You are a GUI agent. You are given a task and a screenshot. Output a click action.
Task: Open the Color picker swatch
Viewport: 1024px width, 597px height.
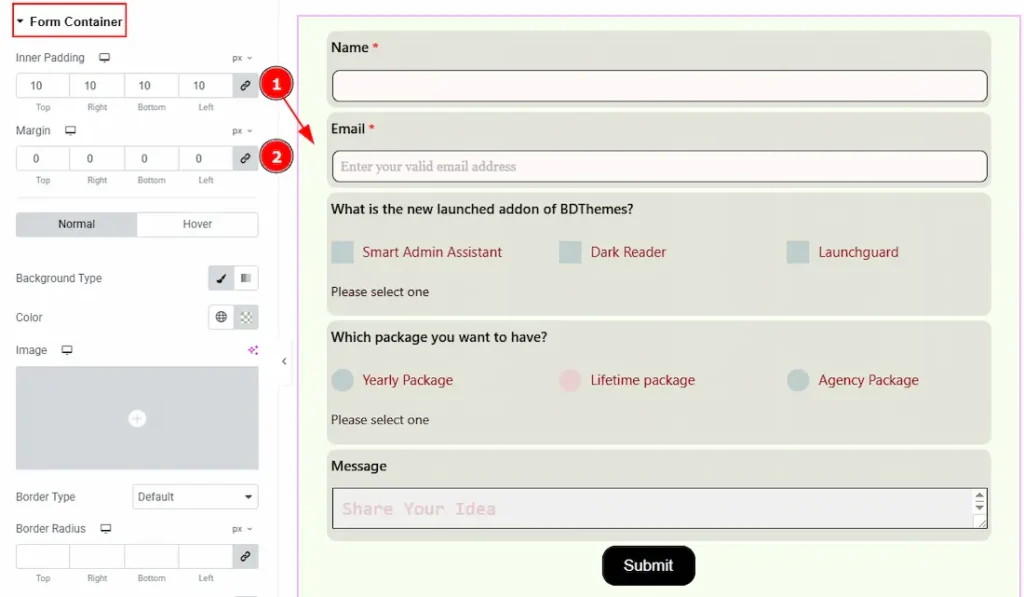click(x=246, y=317)
